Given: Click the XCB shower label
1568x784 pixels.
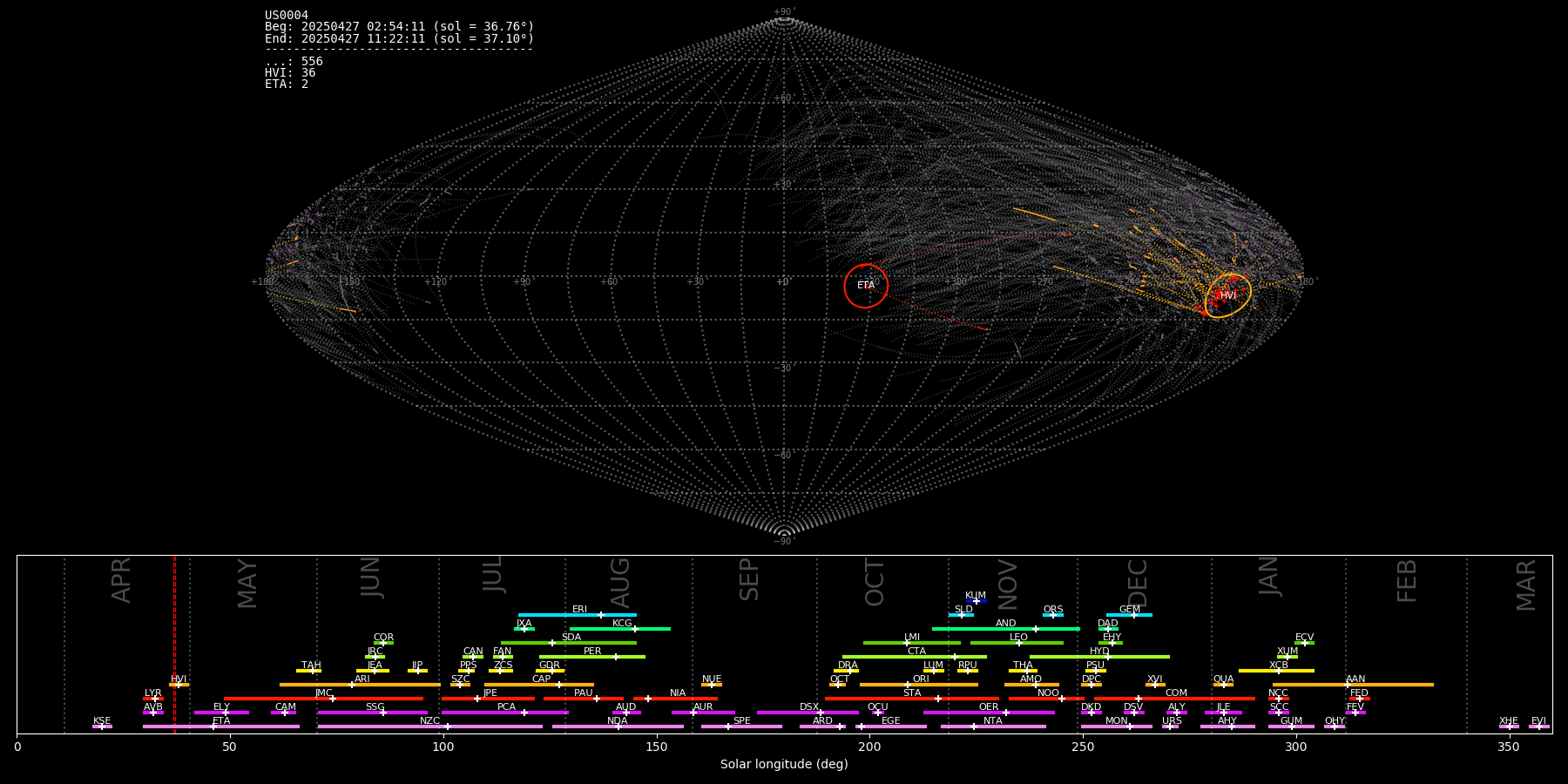Looking at the screenshot, I should coord(1279,666).
